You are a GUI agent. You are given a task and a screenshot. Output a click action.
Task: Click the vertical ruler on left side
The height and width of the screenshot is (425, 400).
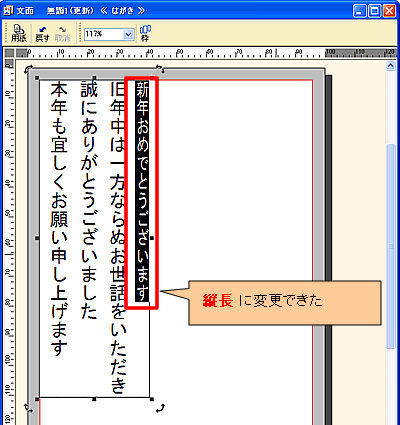click(x=9, y=242)
